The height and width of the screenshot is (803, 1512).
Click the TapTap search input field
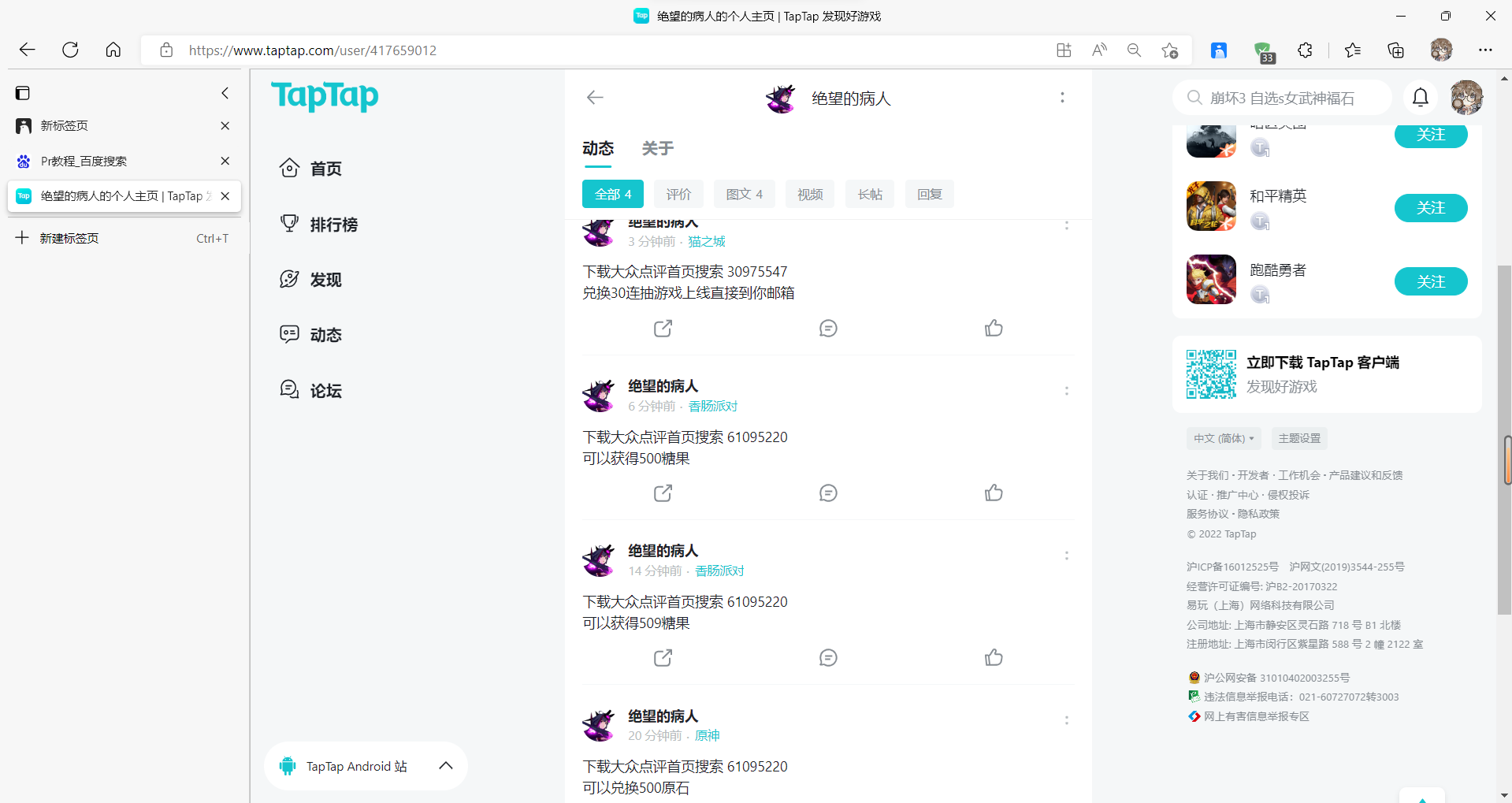pos(1283,98)
